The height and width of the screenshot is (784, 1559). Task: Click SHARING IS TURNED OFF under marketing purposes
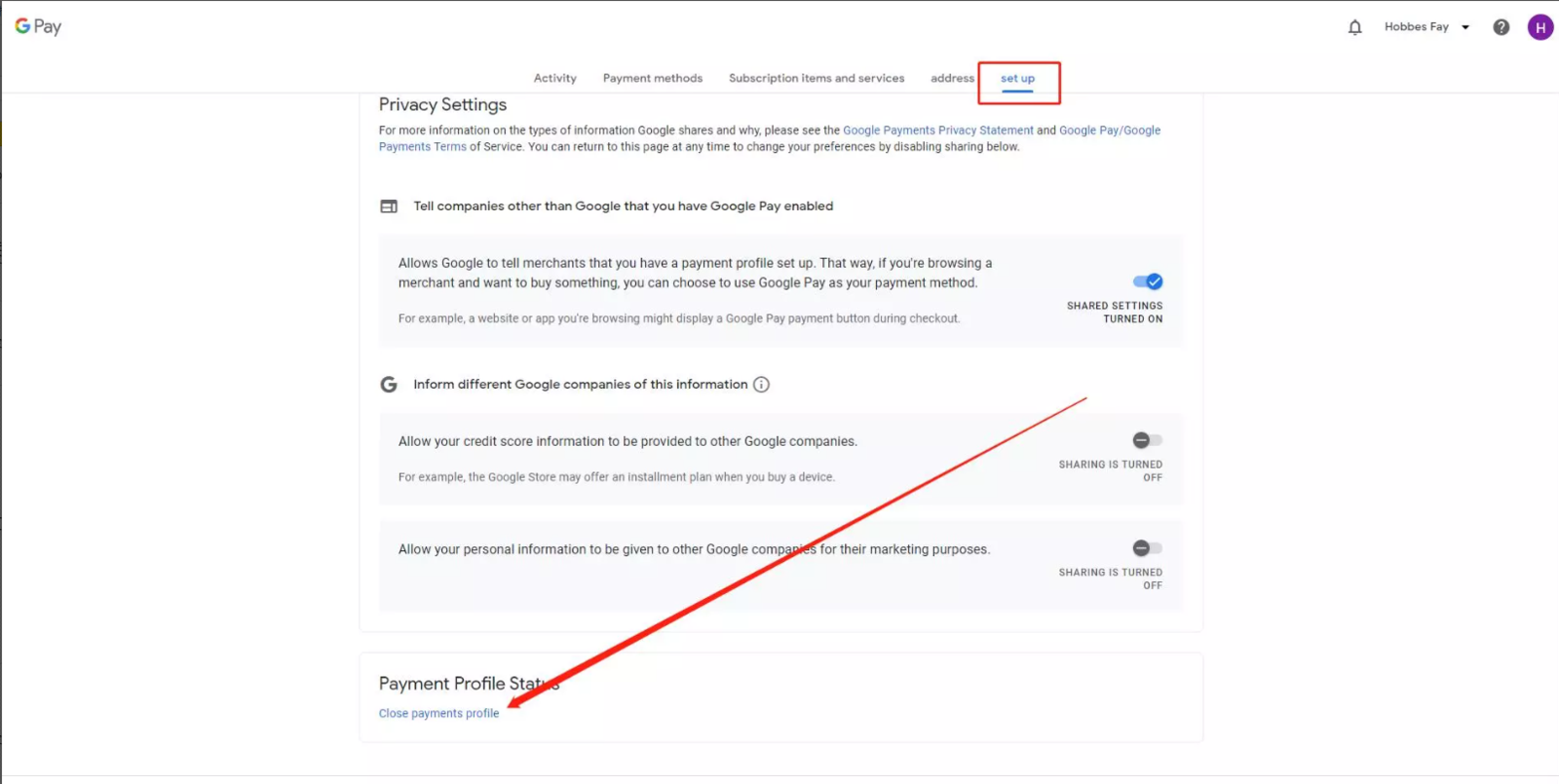pyautogui.click(x=1111, y=579)
